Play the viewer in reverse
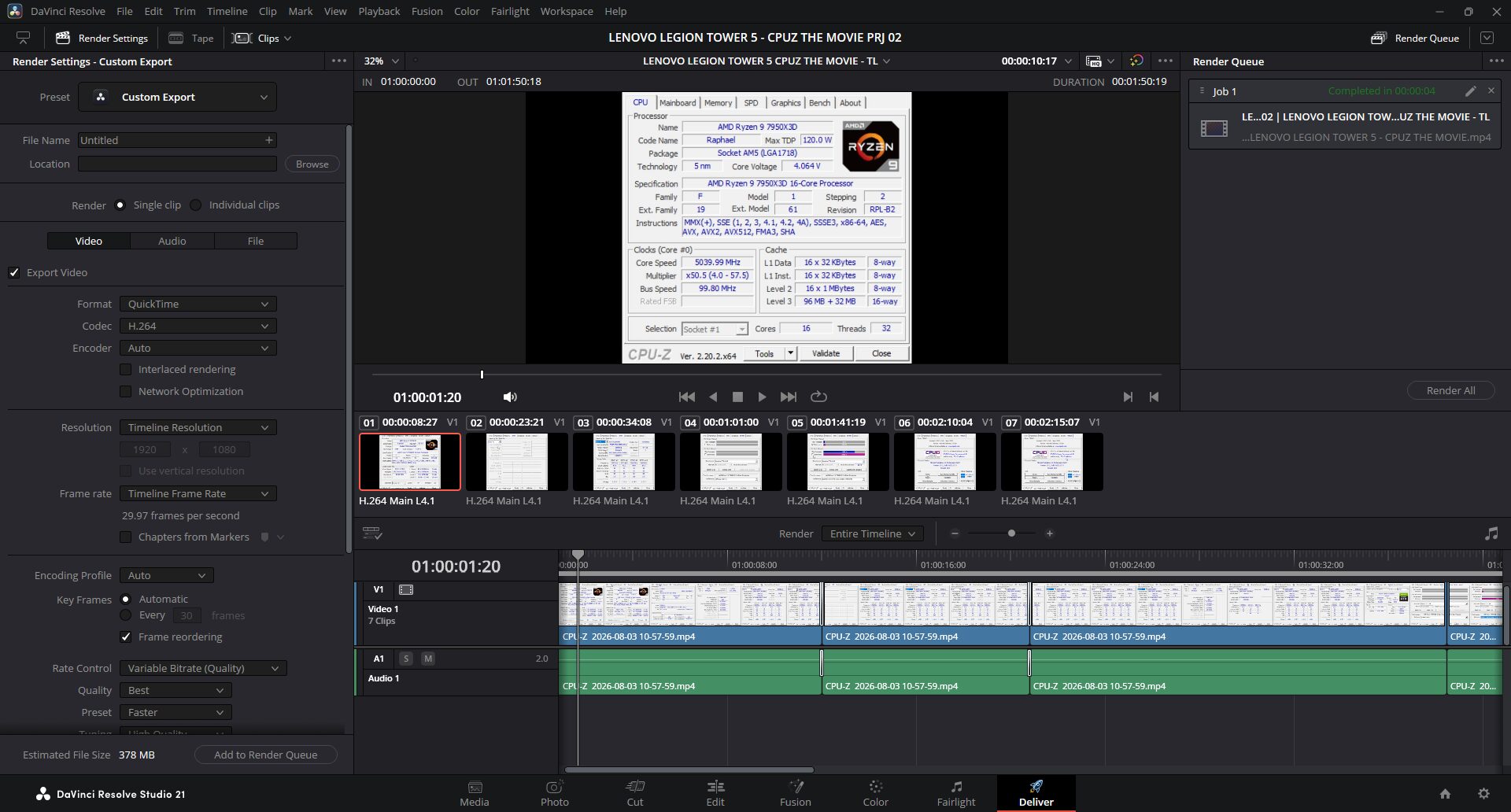 pos(713,397)
